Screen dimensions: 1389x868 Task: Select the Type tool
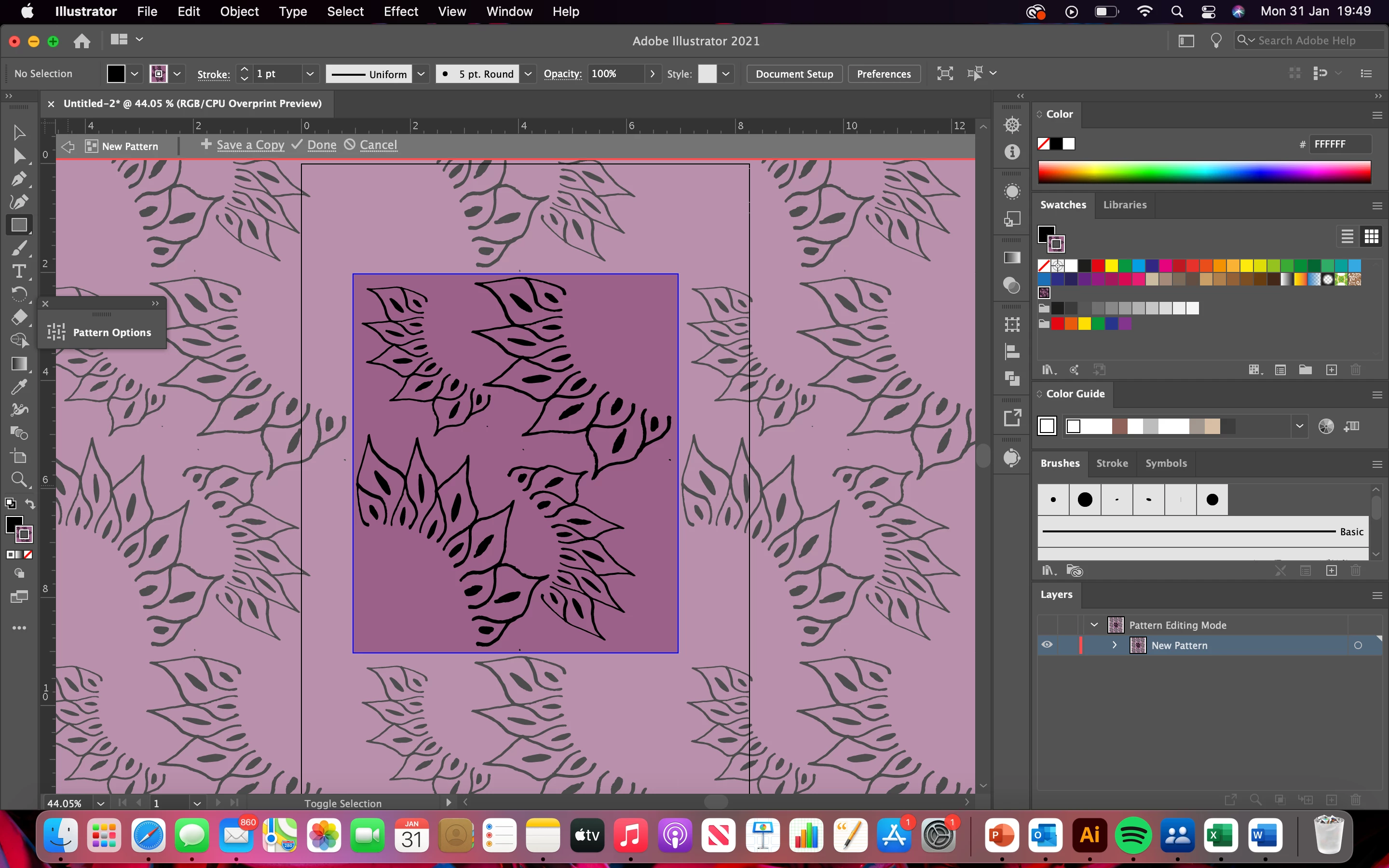tap(19, 271)
